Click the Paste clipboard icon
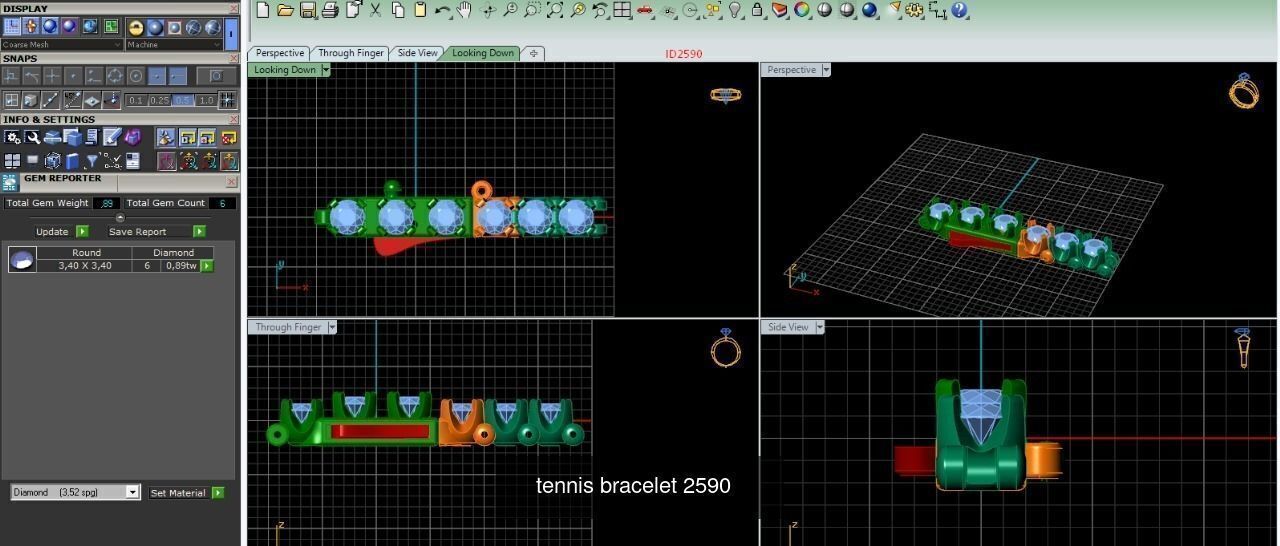 click(420, 10)
